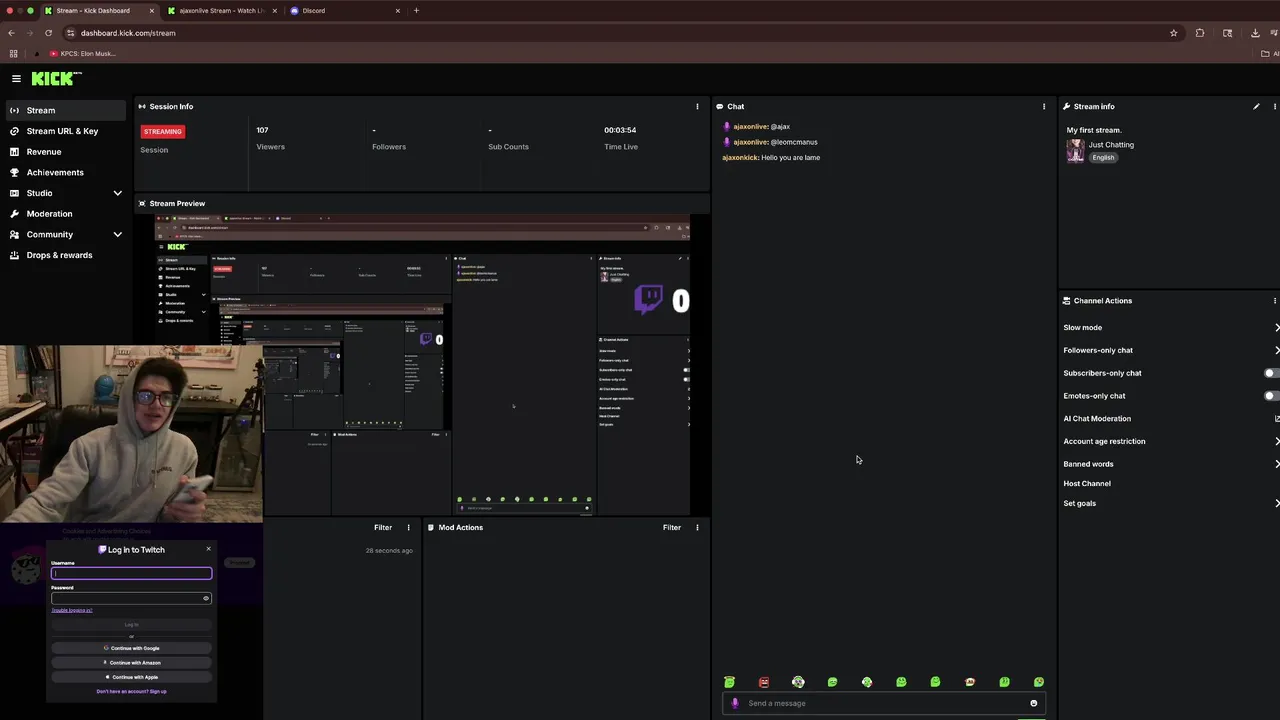This screenshot has height=720, width=1280.
Task: Open Set goals settings
Action: pos(1170,503)
